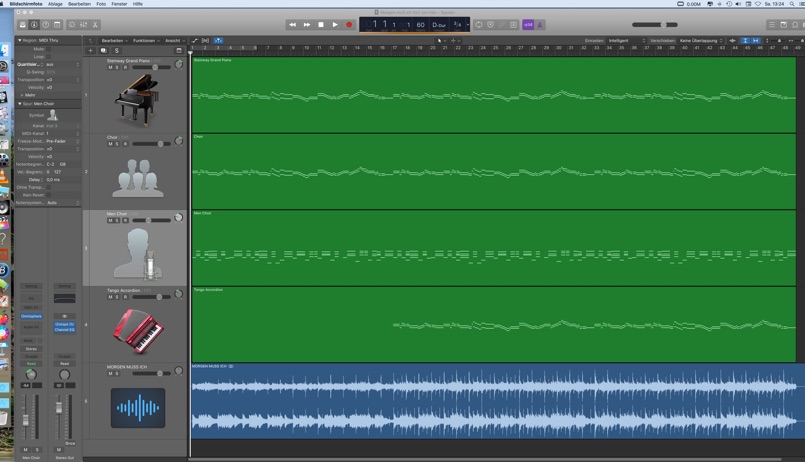Select the MORGEN MUSS ICH audio region

498,401
